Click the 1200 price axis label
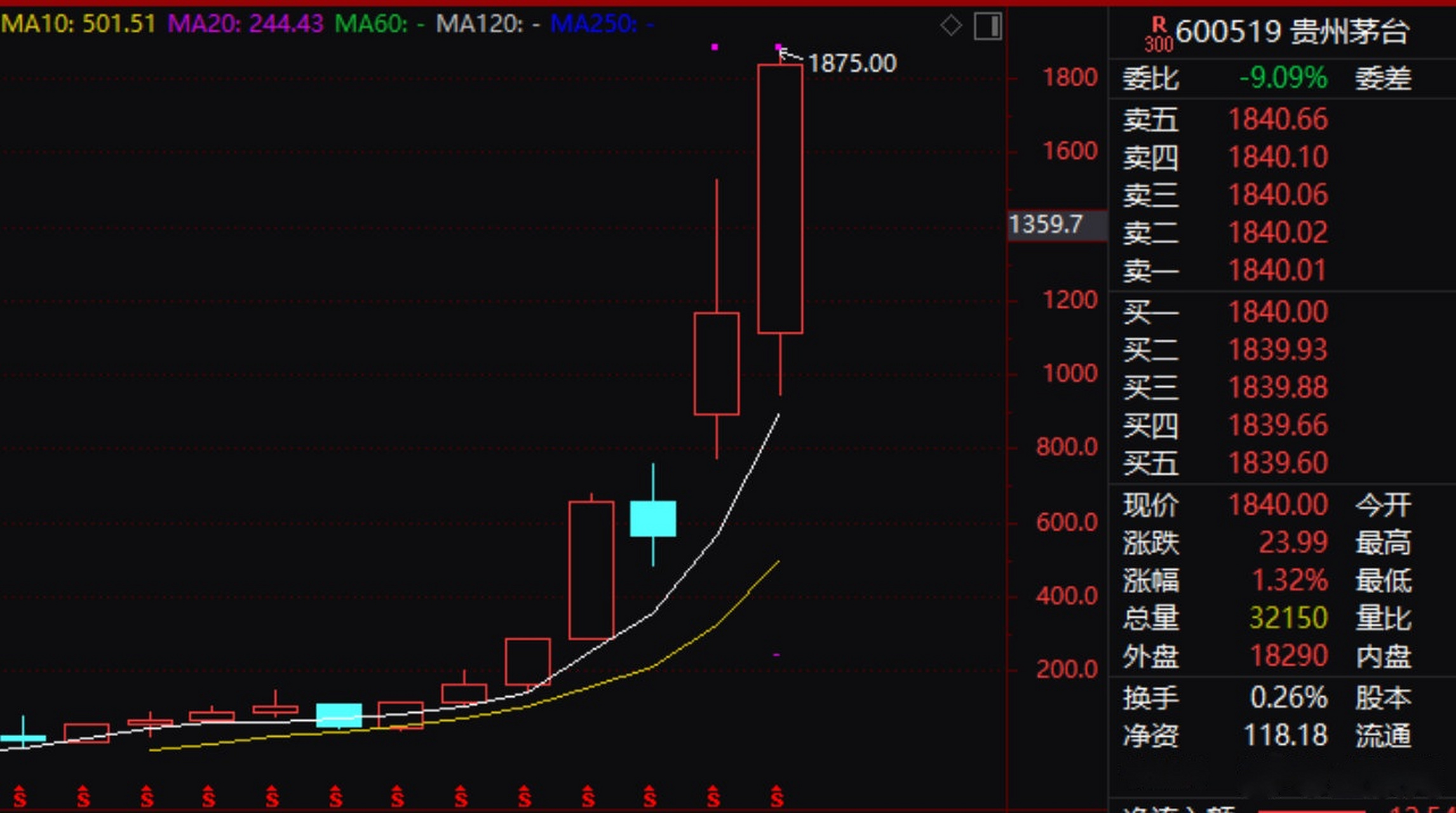 1070,300
